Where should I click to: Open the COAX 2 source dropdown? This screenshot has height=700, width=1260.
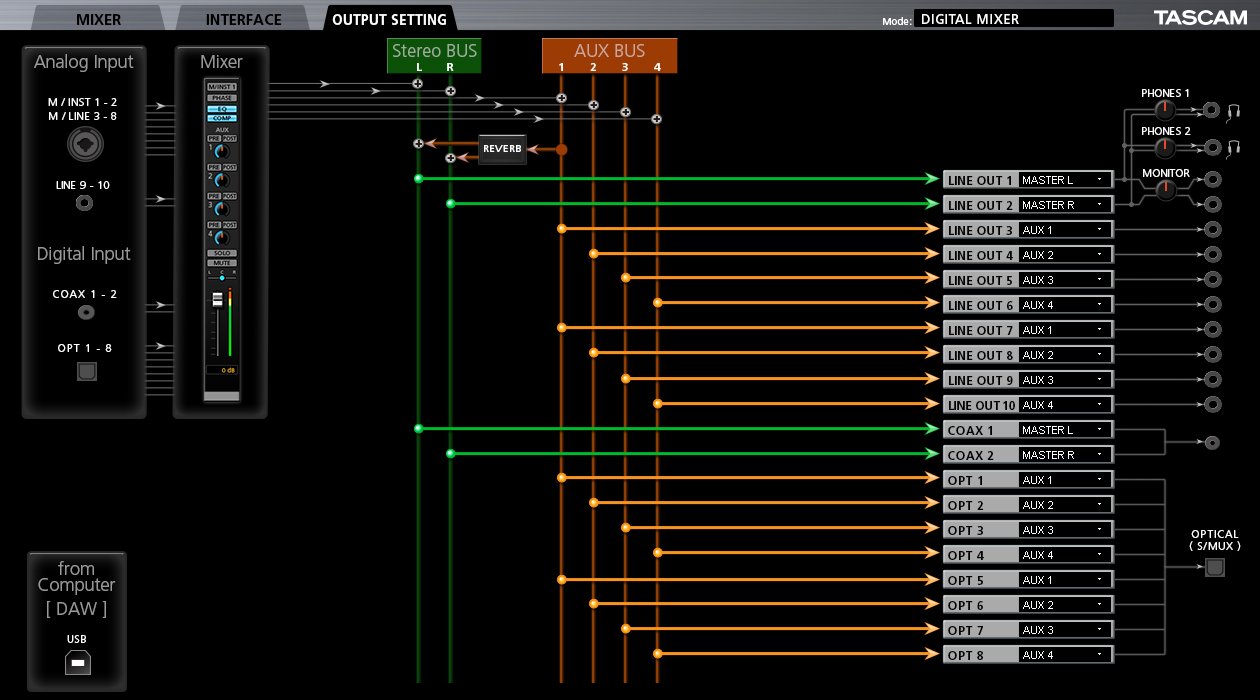1064,455
